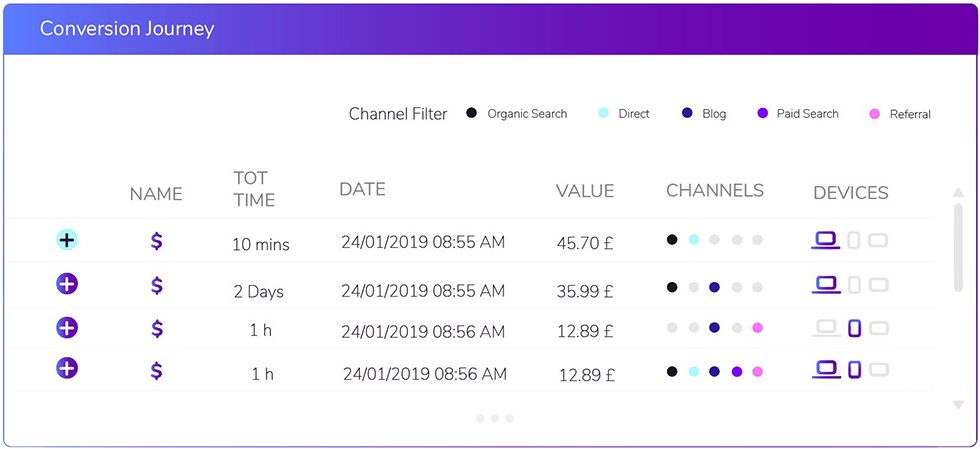
Task: Click the Blog filter label
Action: [714, 114]
